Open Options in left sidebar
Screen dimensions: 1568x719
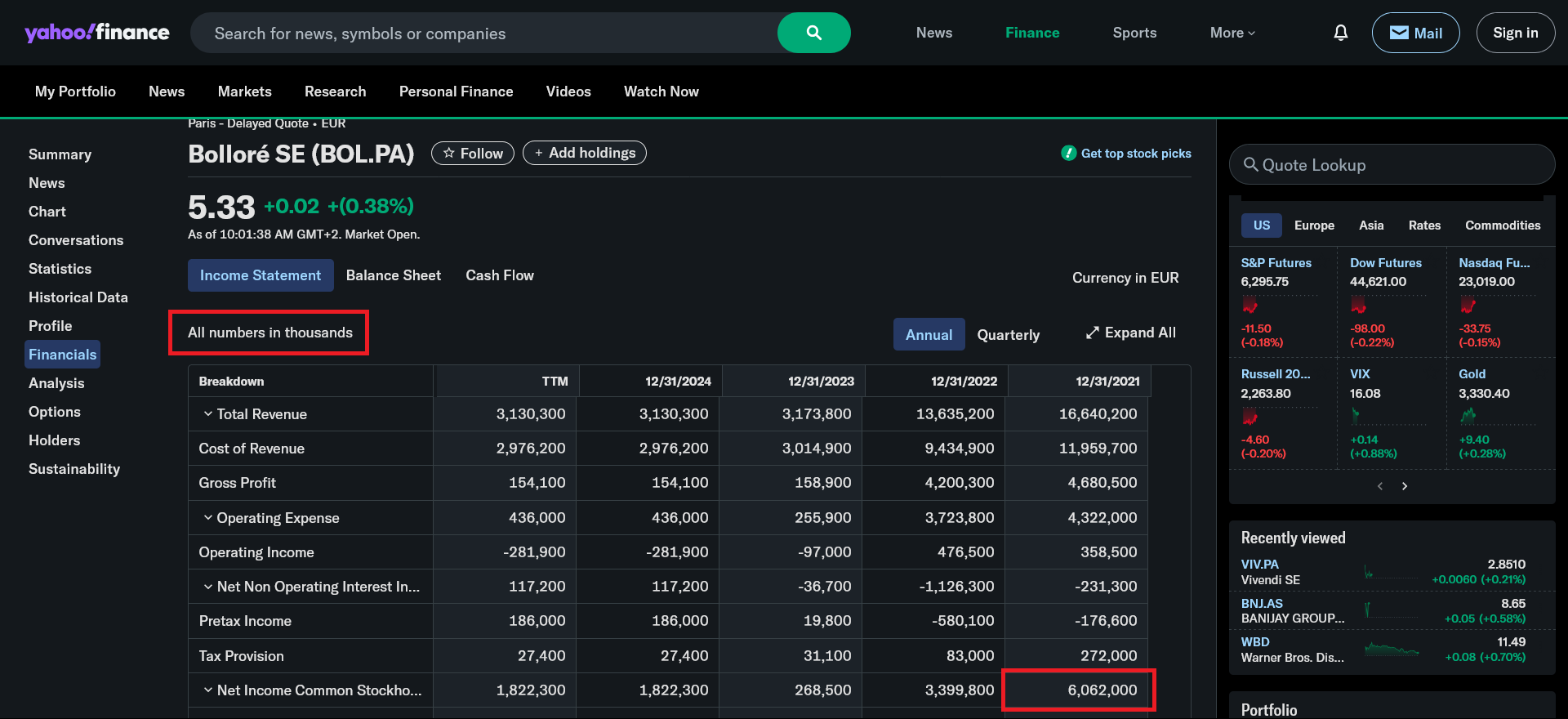pos(55,412)
